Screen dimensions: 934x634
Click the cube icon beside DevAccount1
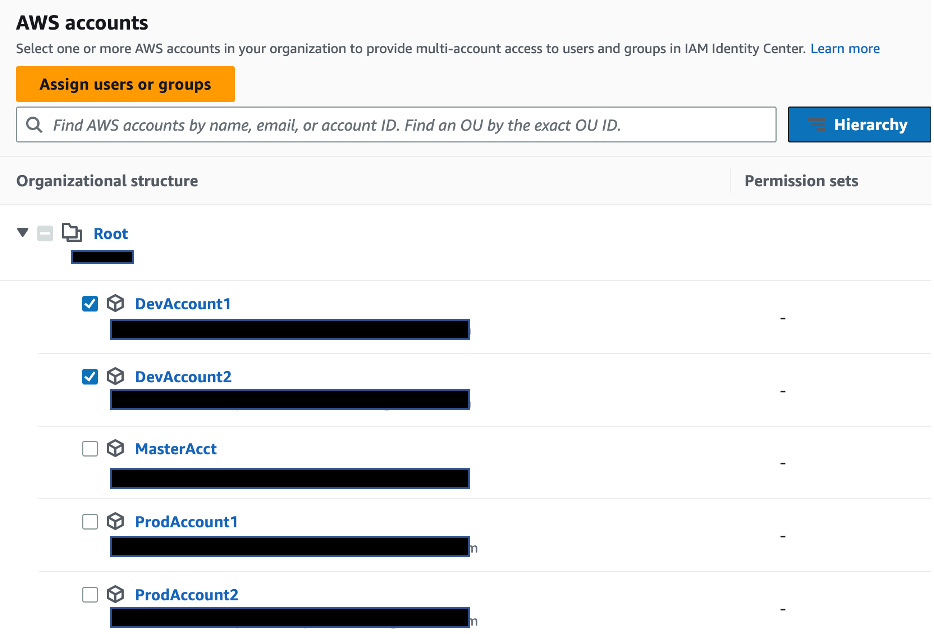point(116,303)
